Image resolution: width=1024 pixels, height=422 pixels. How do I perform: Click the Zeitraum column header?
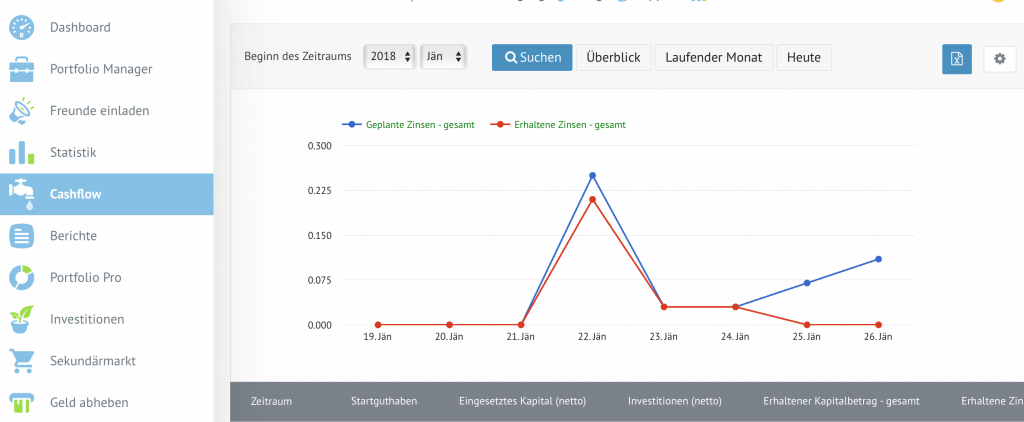[271, 401]
